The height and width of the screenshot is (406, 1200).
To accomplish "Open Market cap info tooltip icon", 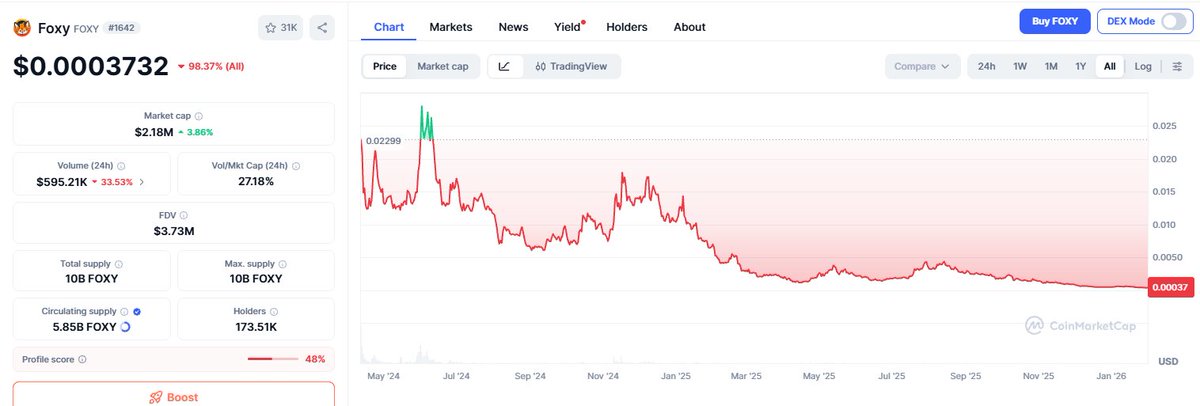I will tap(198, 116).
